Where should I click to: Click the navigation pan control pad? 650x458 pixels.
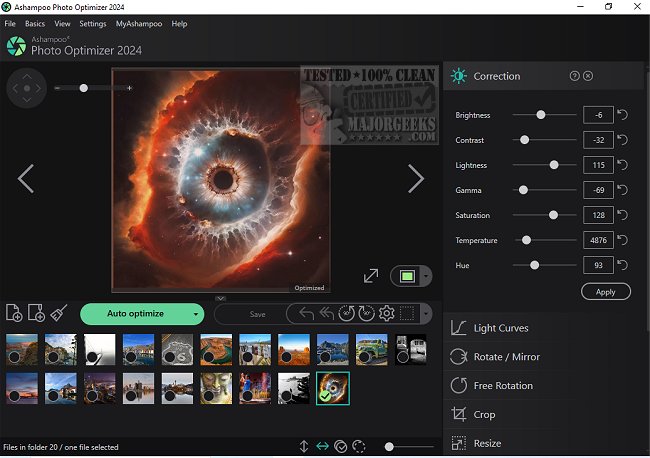(27, 88)
